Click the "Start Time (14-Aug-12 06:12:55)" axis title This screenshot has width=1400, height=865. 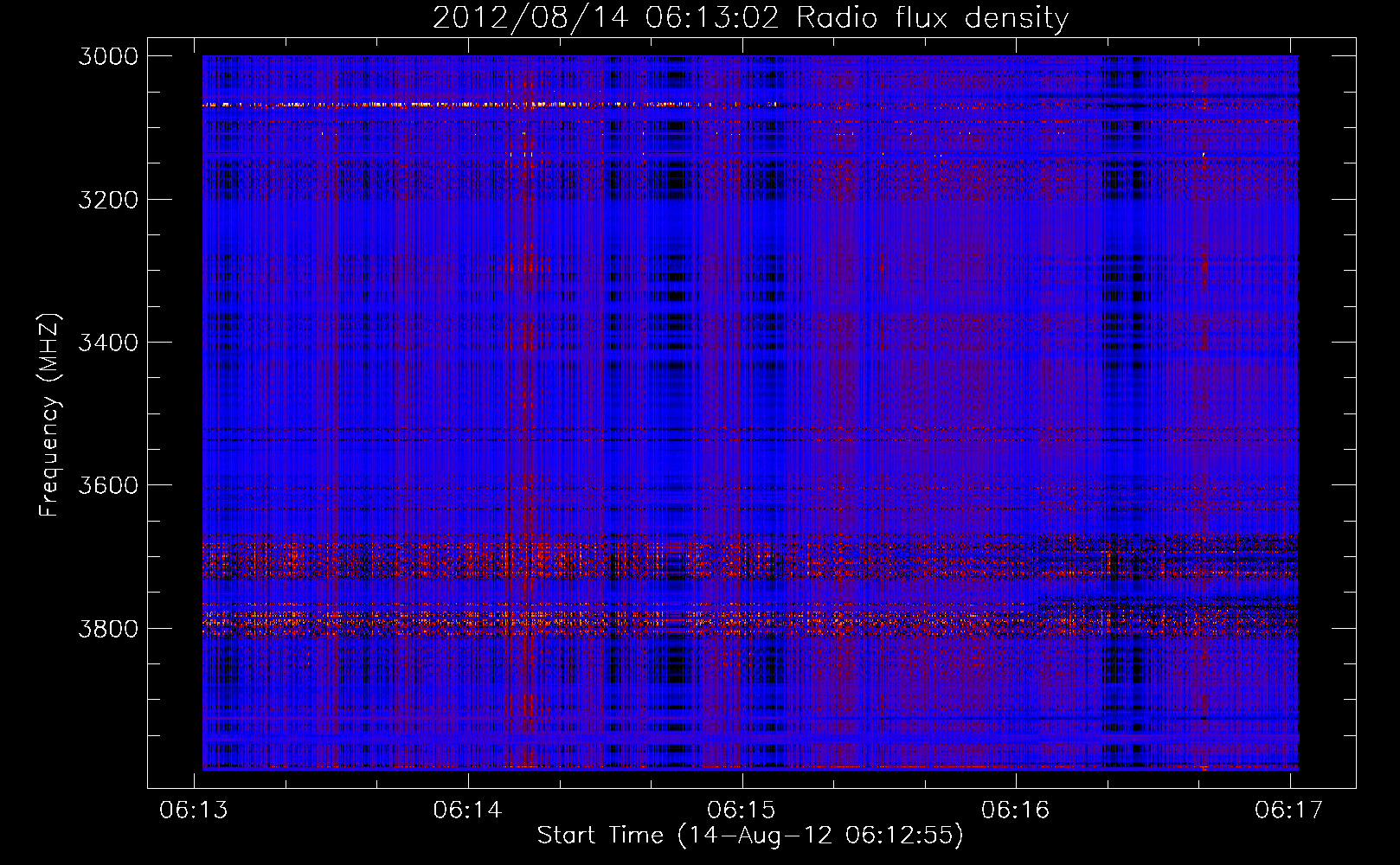tap(750, 836)
